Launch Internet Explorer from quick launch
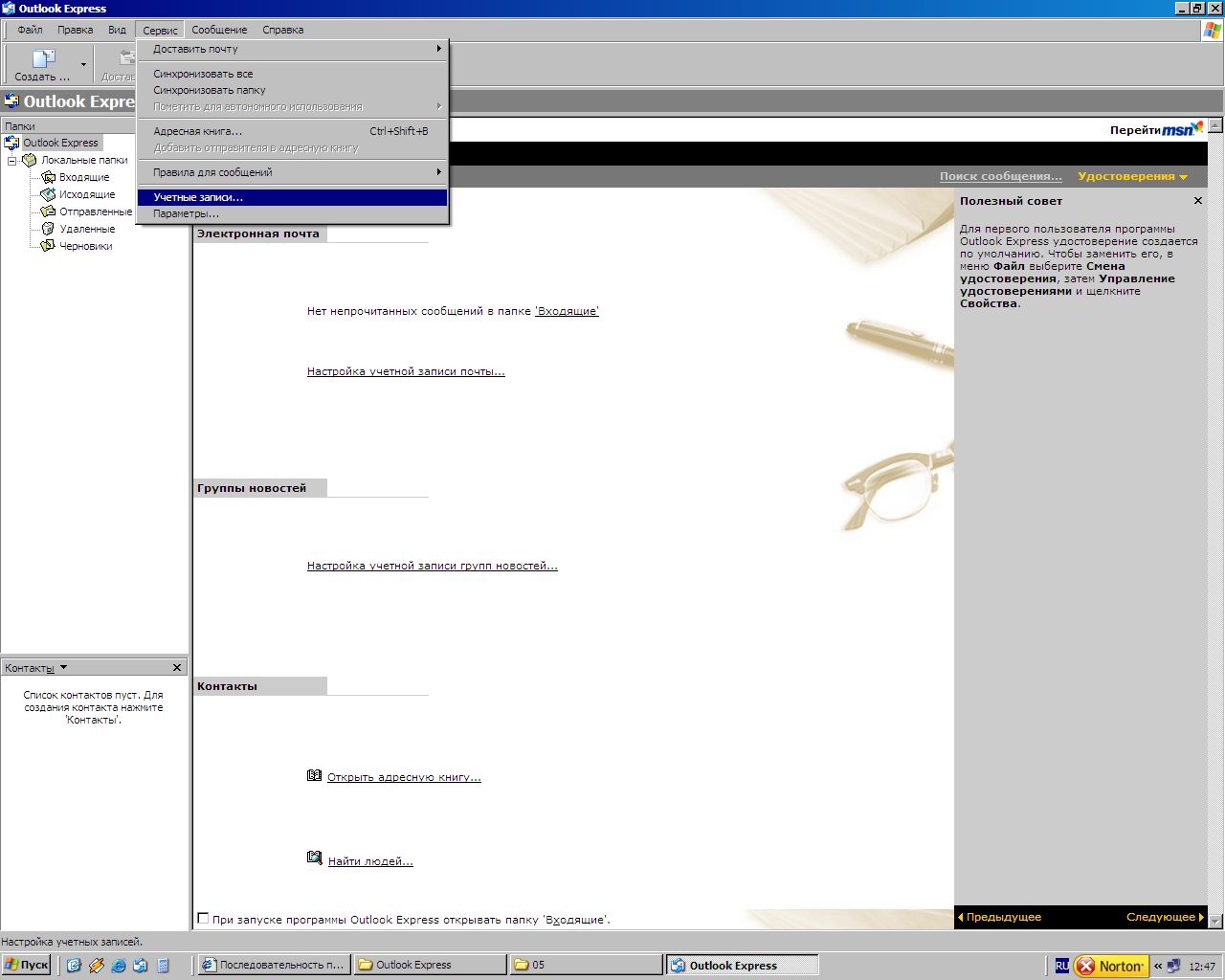 click(x=119, y=966)
